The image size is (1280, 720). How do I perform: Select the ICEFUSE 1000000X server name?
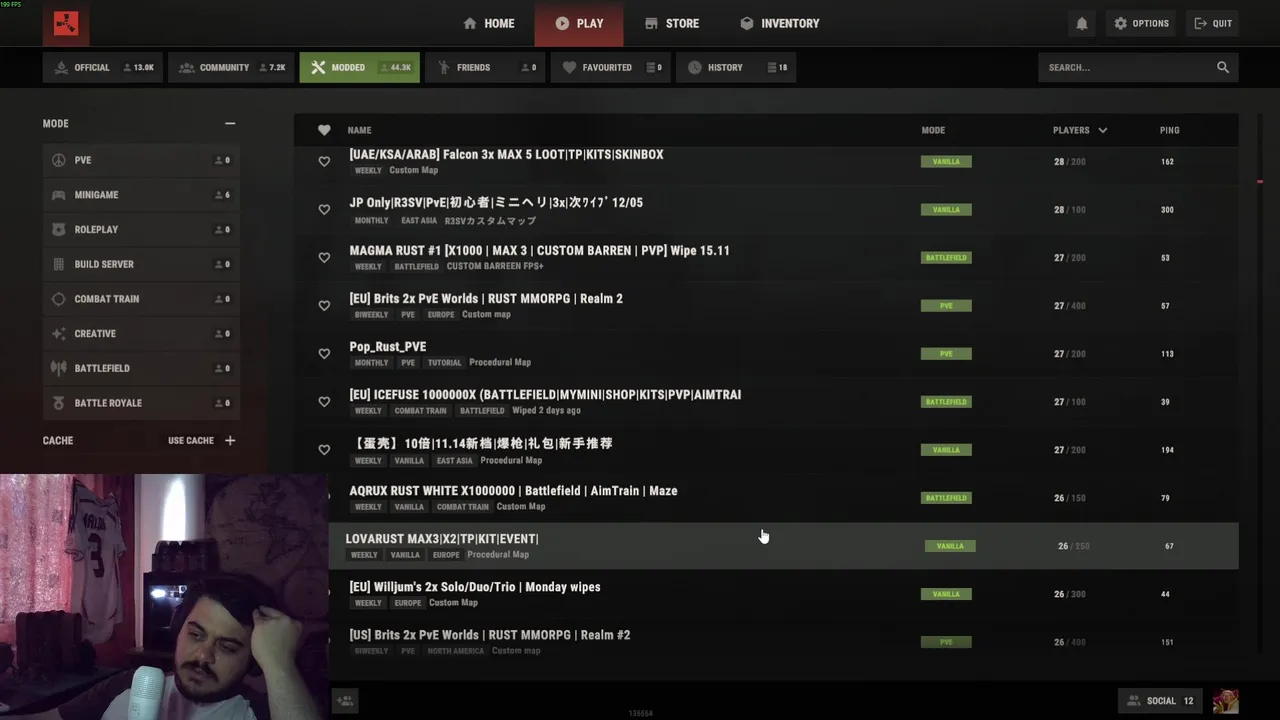click(x=545, y=395)
